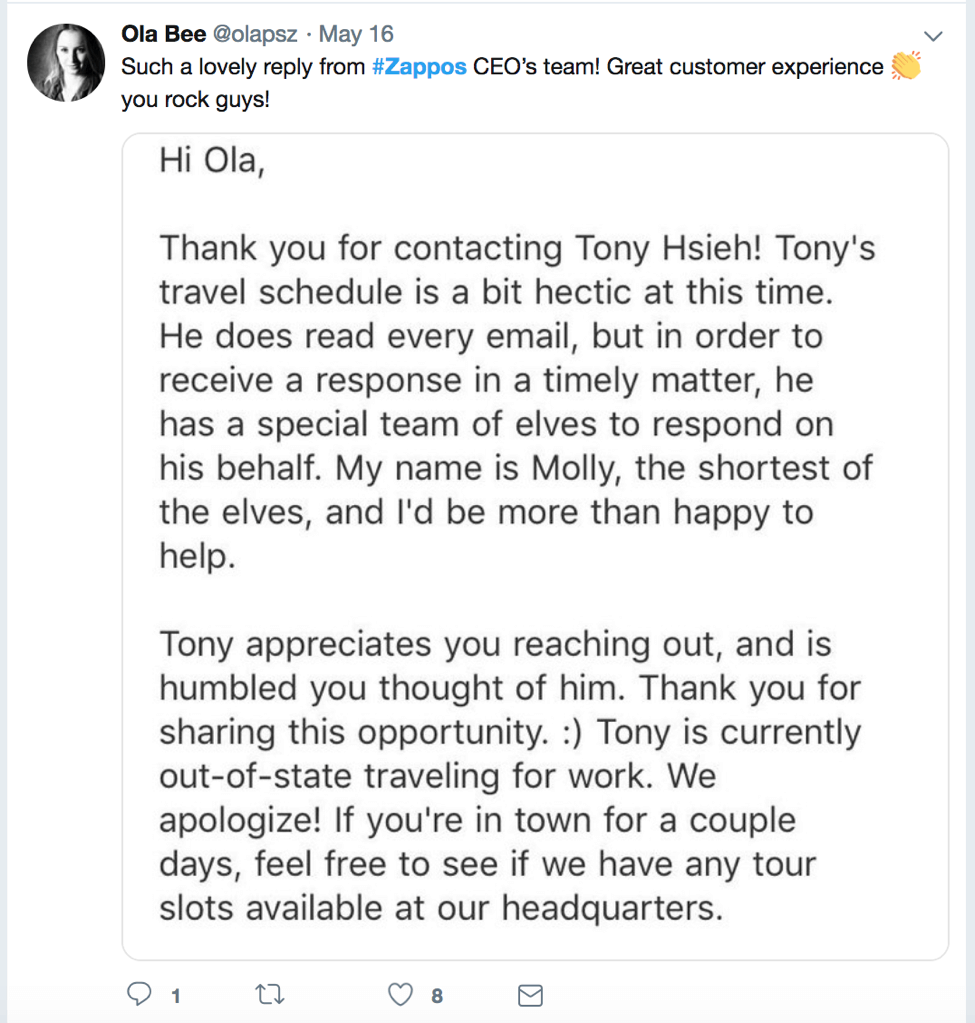This screenshot has width=975, height=1023.
Task: Click the 'you rock guys!' tweet text
Action: click(195, 101)
